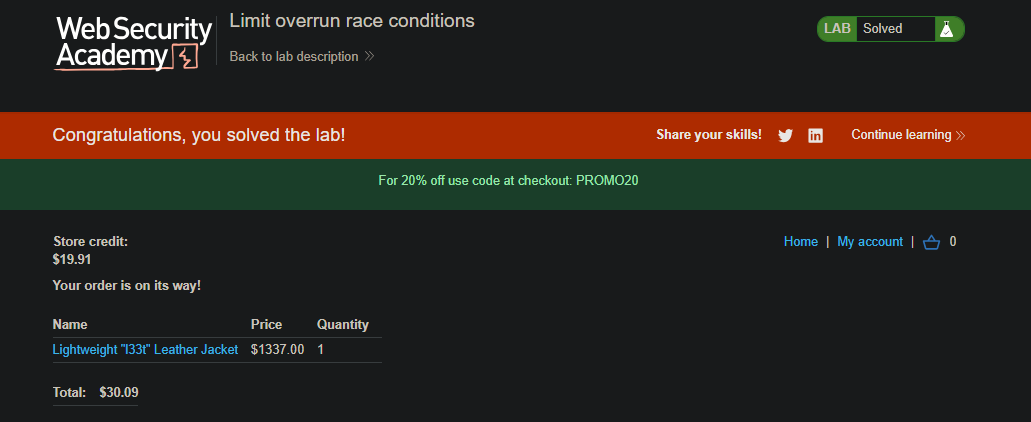Click the basket item count 0
Image resolution: width=1031 pixels, height=422 pixels.
953,242
